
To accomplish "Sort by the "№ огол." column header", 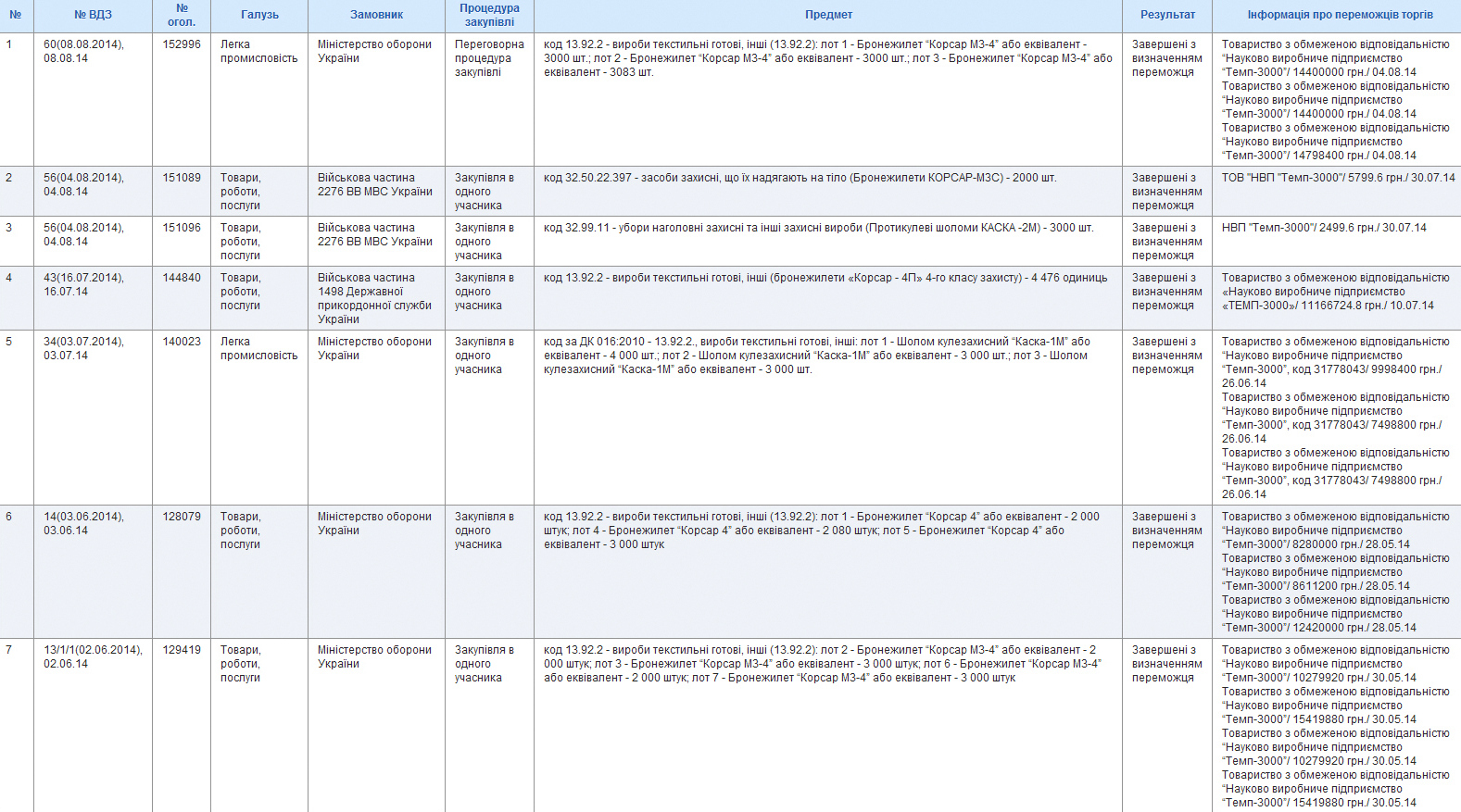I will (182, 15).
